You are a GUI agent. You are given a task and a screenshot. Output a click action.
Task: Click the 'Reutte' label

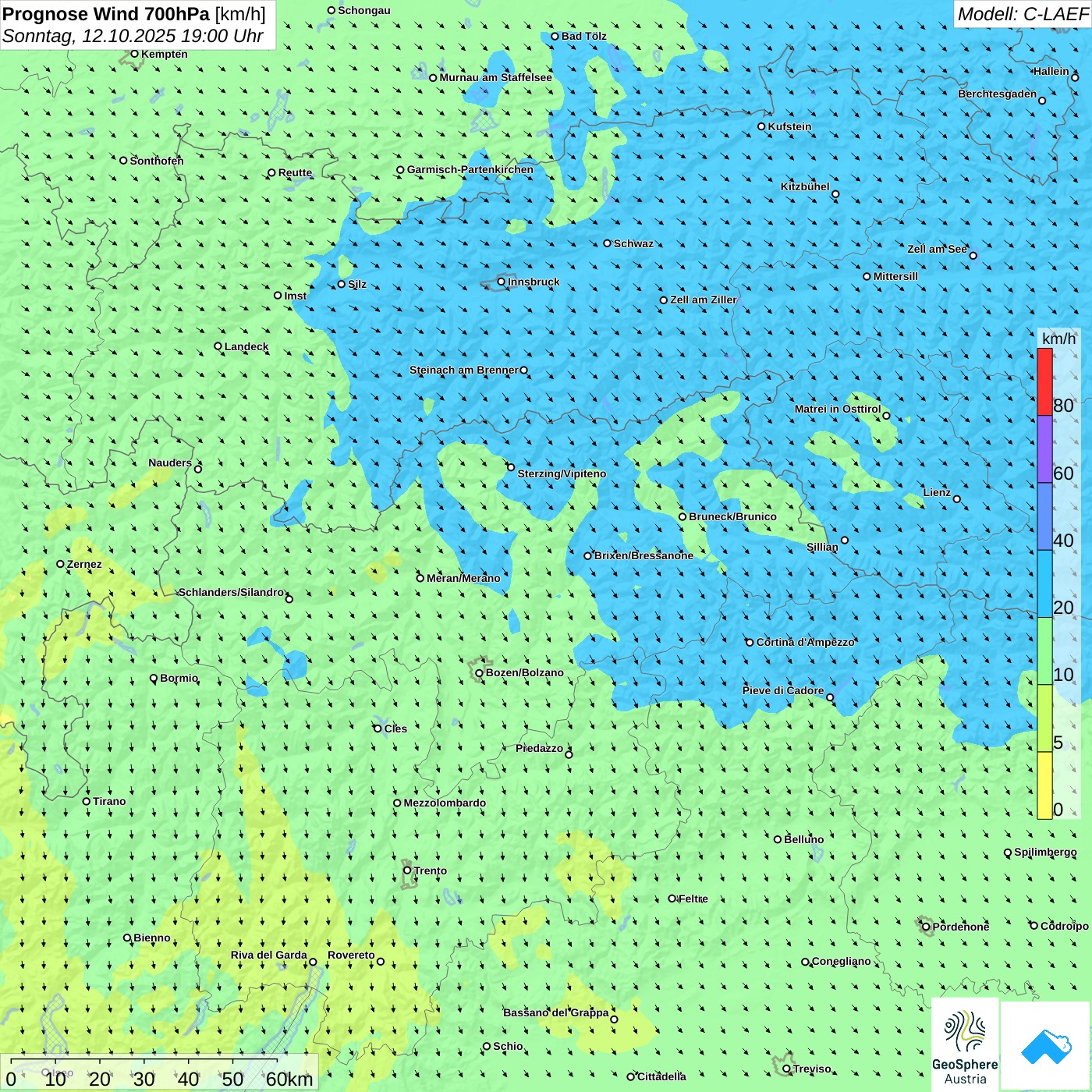tap(295, 173)
